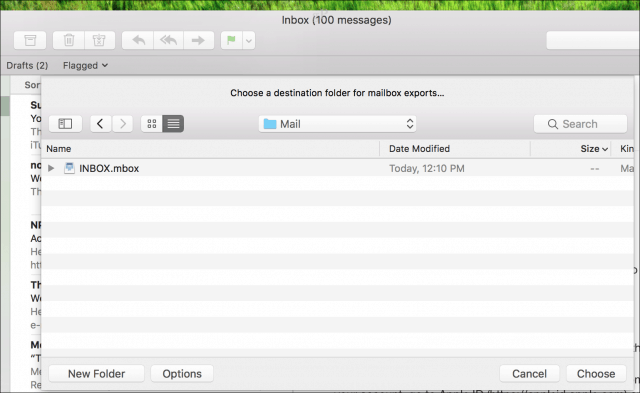Switch to list view
The width and height of the screenshot is (640, 393).
173,124
